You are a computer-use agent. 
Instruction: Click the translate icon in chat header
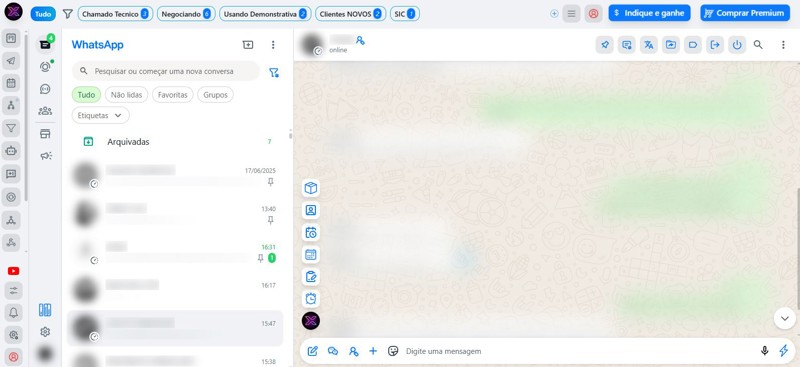648,45
